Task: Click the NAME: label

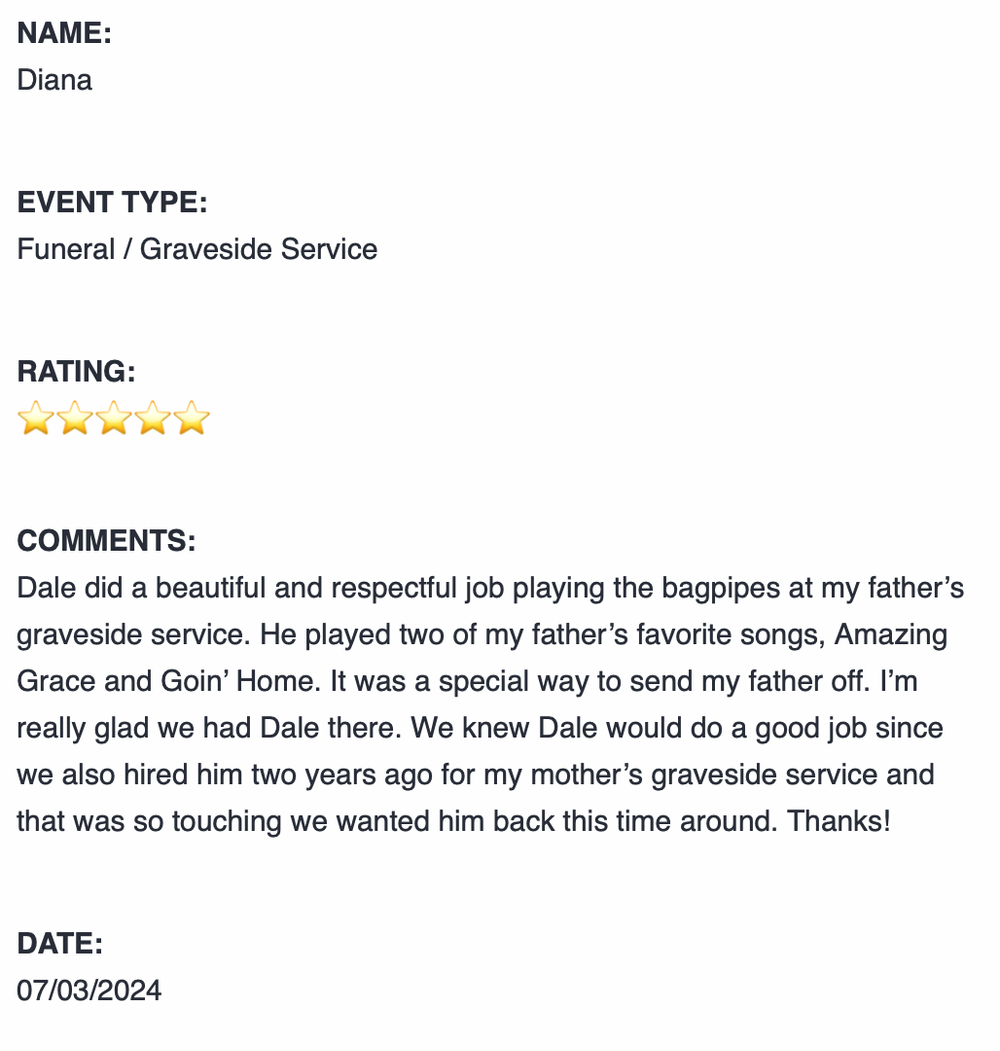Action: point(64,33)
